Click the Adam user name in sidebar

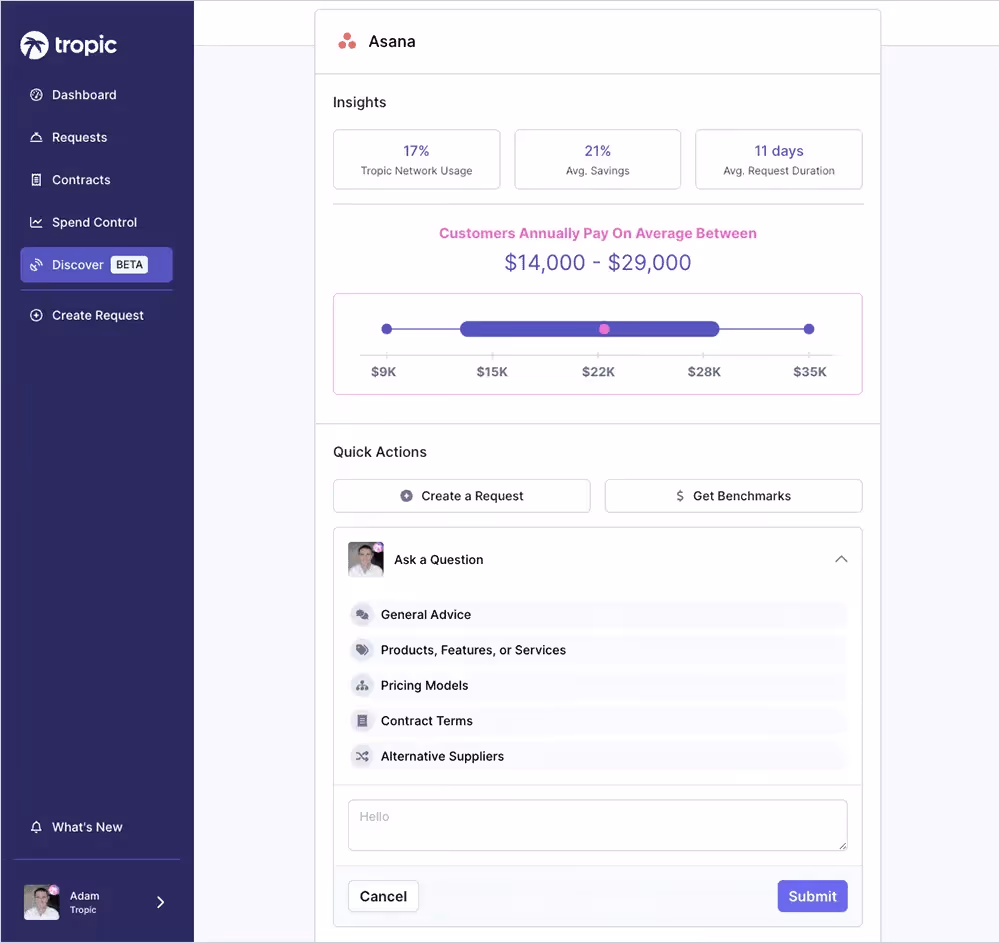(x=84, y=896)
